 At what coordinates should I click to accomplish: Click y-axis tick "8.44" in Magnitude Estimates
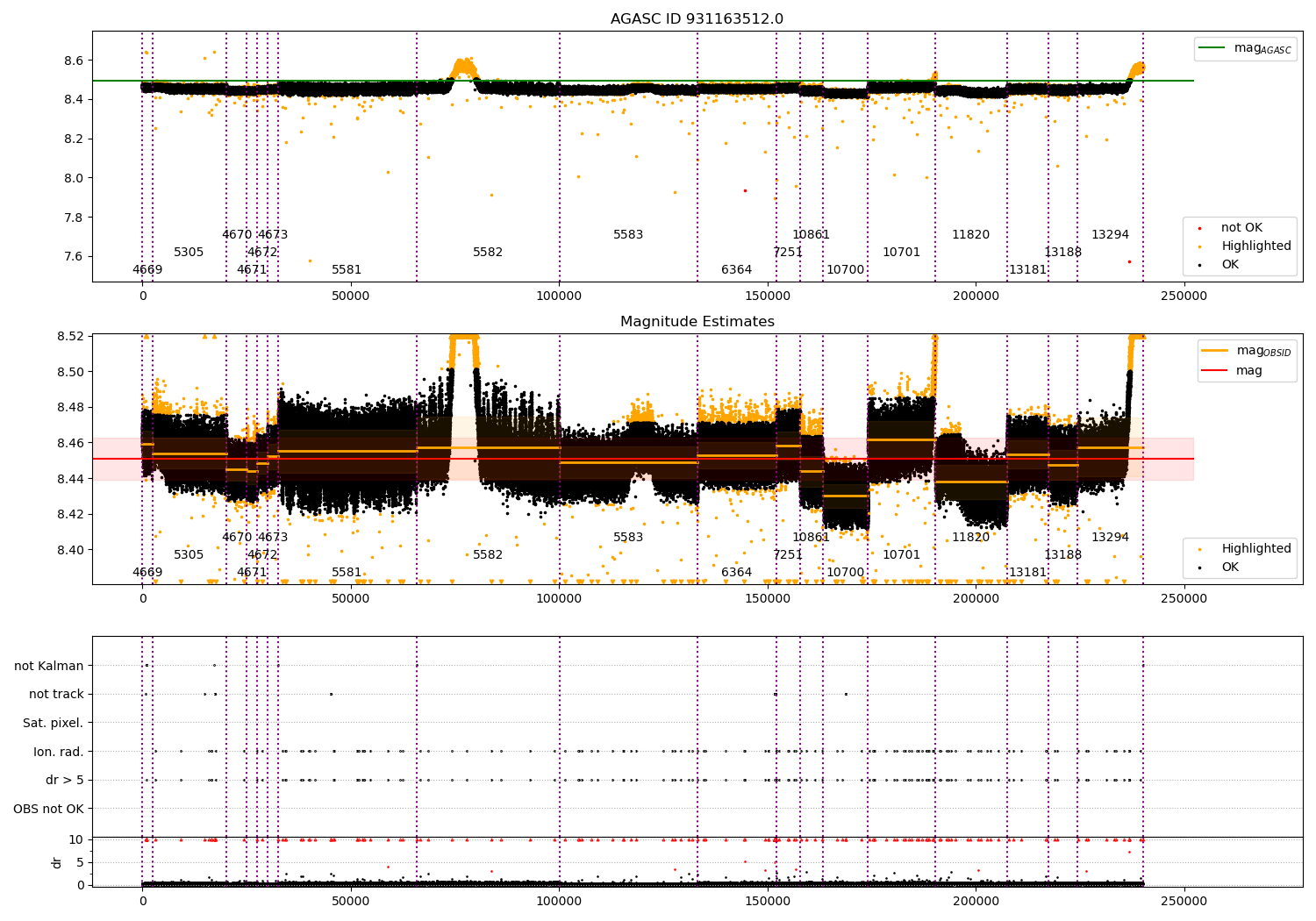[70, 479]
